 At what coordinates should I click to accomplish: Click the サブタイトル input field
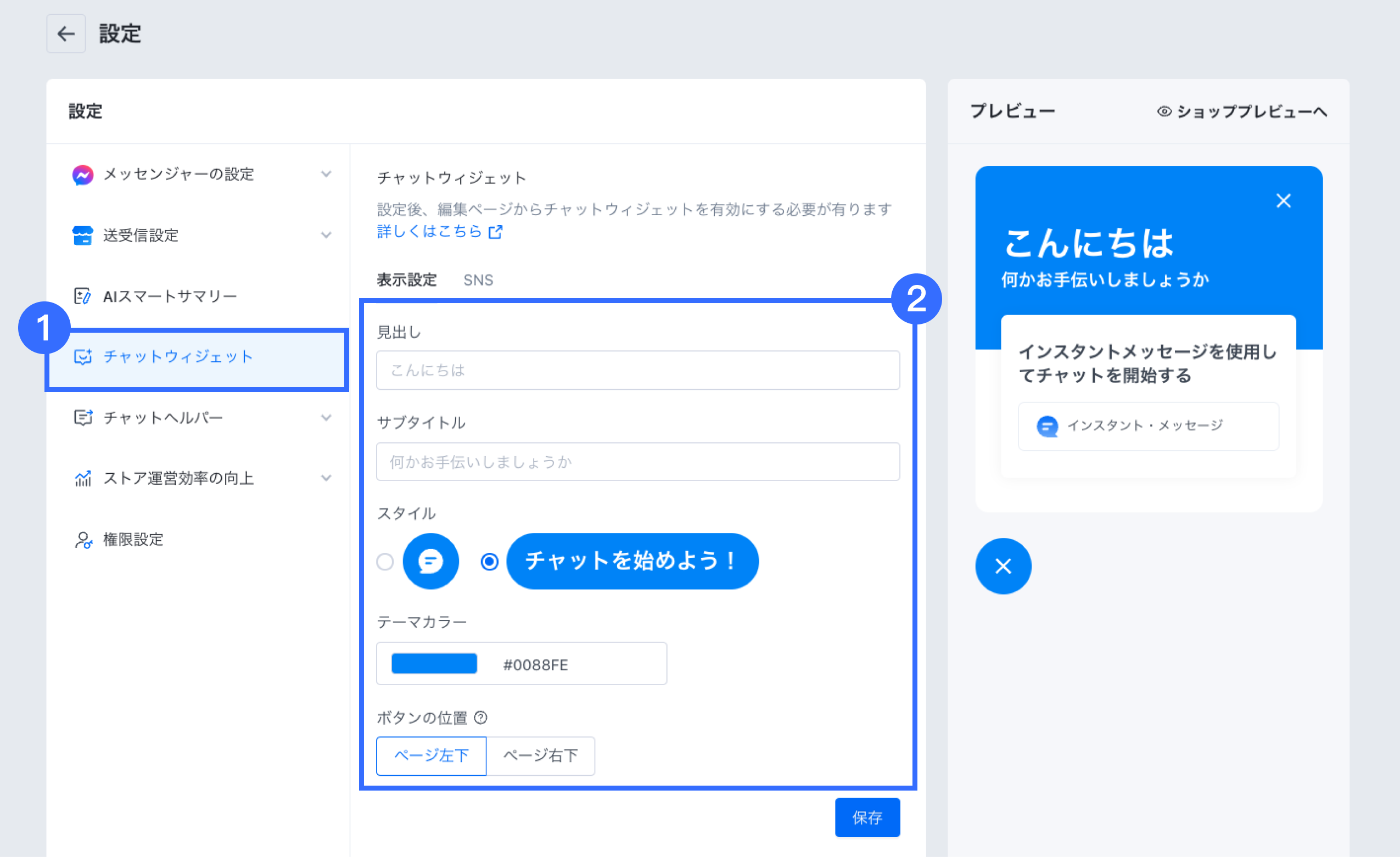click(x=638, y=462)
